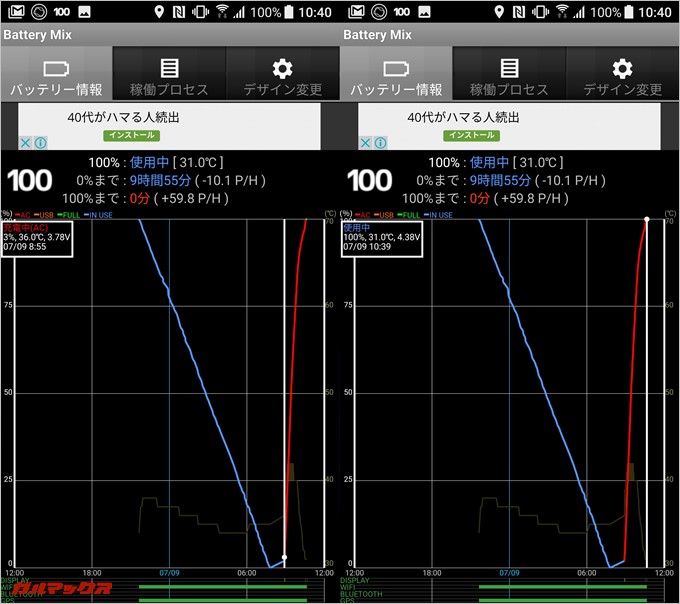The width and height of the screenshot is (680, 604).
Task: Open デザイン変更 gear tab in right phone screen
Action: (x=622, y=75)
